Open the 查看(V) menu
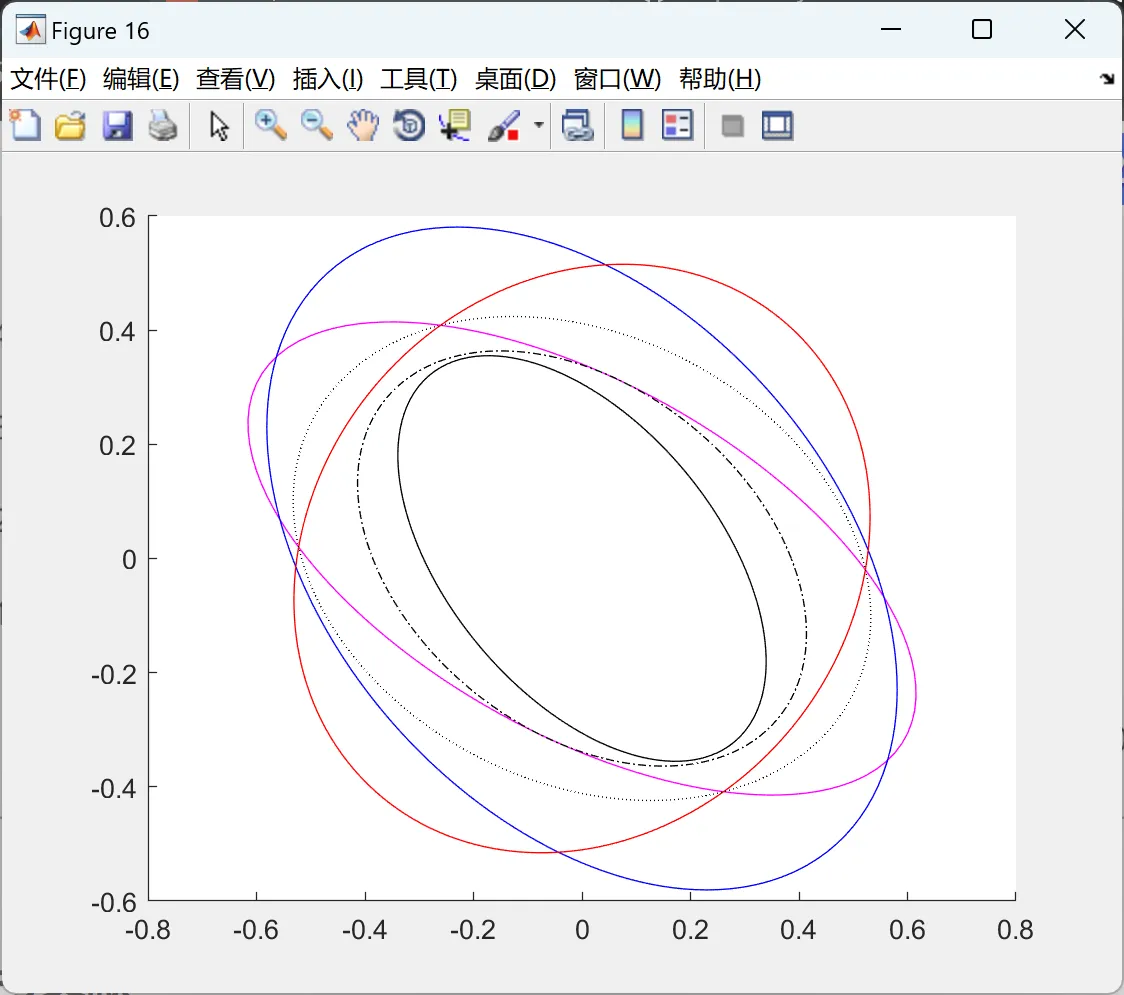 click(236, 79)
